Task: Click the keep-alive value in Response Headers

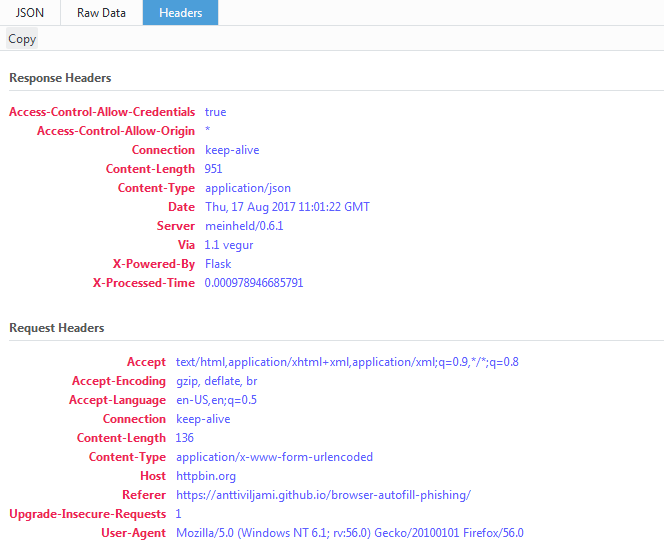Action: (x=232, y=150)
